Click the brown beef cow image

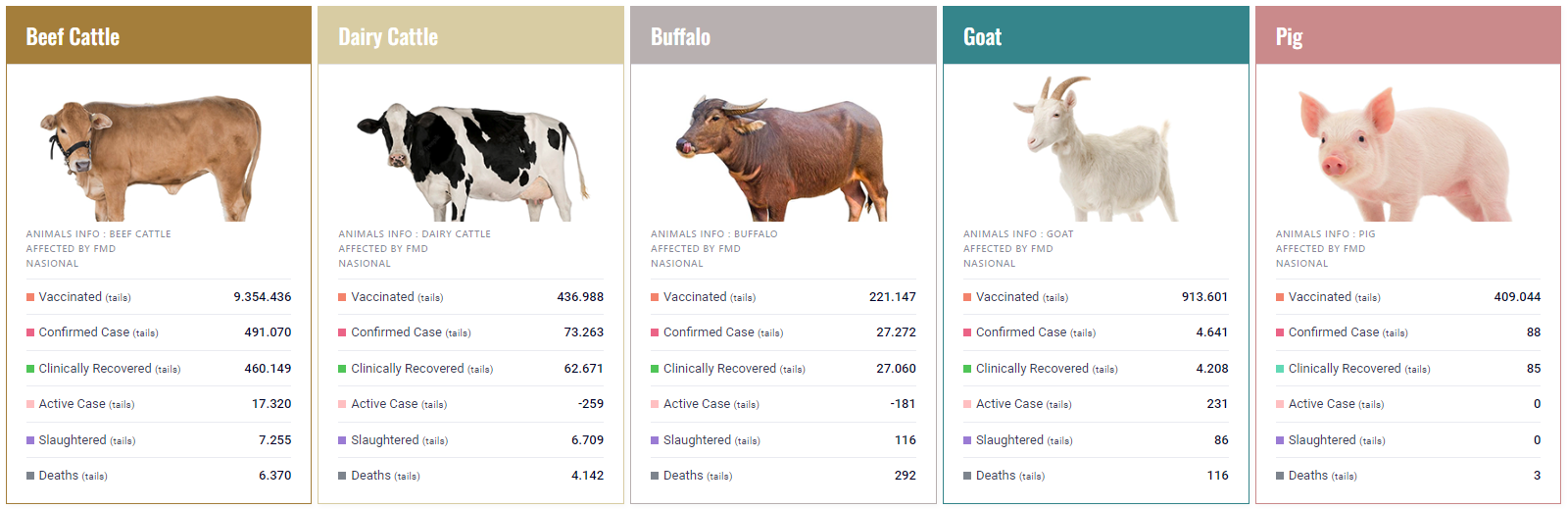click(151, 155)
